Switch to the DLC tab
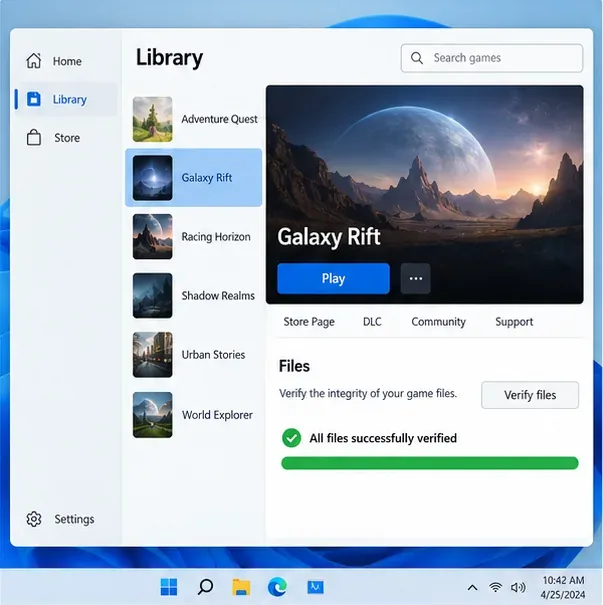This screenshot has width=603, height=605. point(372,322)
